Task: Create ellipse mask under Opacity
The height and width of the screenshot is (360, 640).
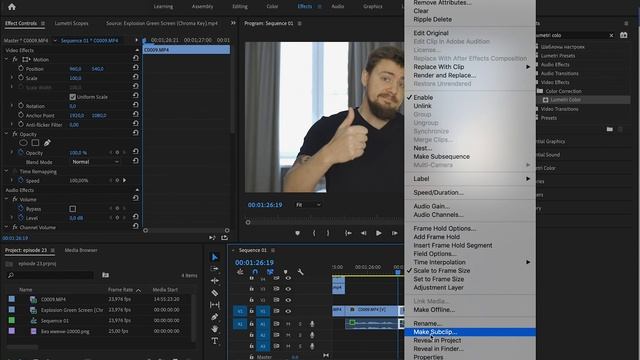Action: pyautogui.click(x=23, y=143)
